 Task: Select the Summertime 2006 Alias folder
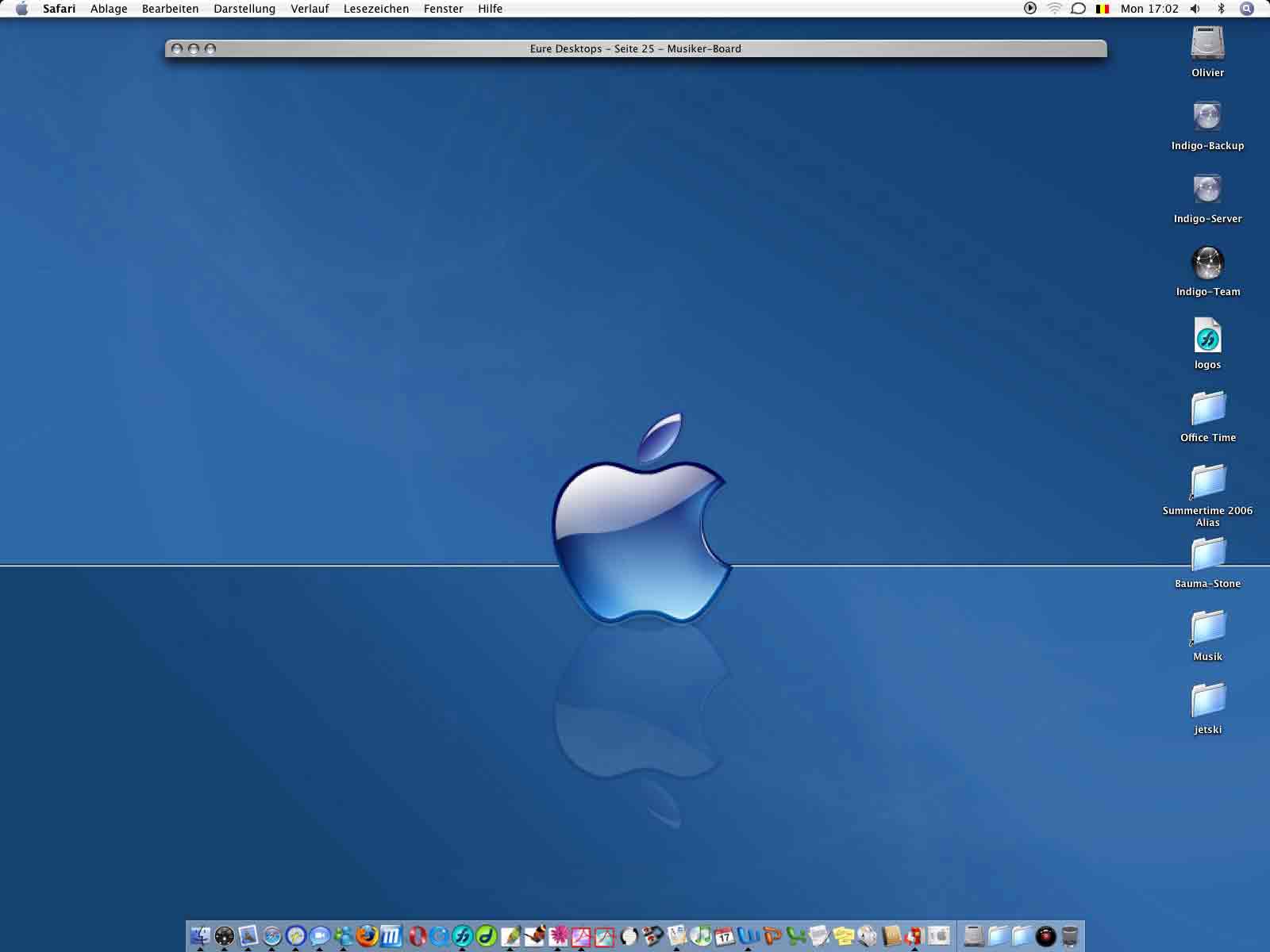[1207, 482]
